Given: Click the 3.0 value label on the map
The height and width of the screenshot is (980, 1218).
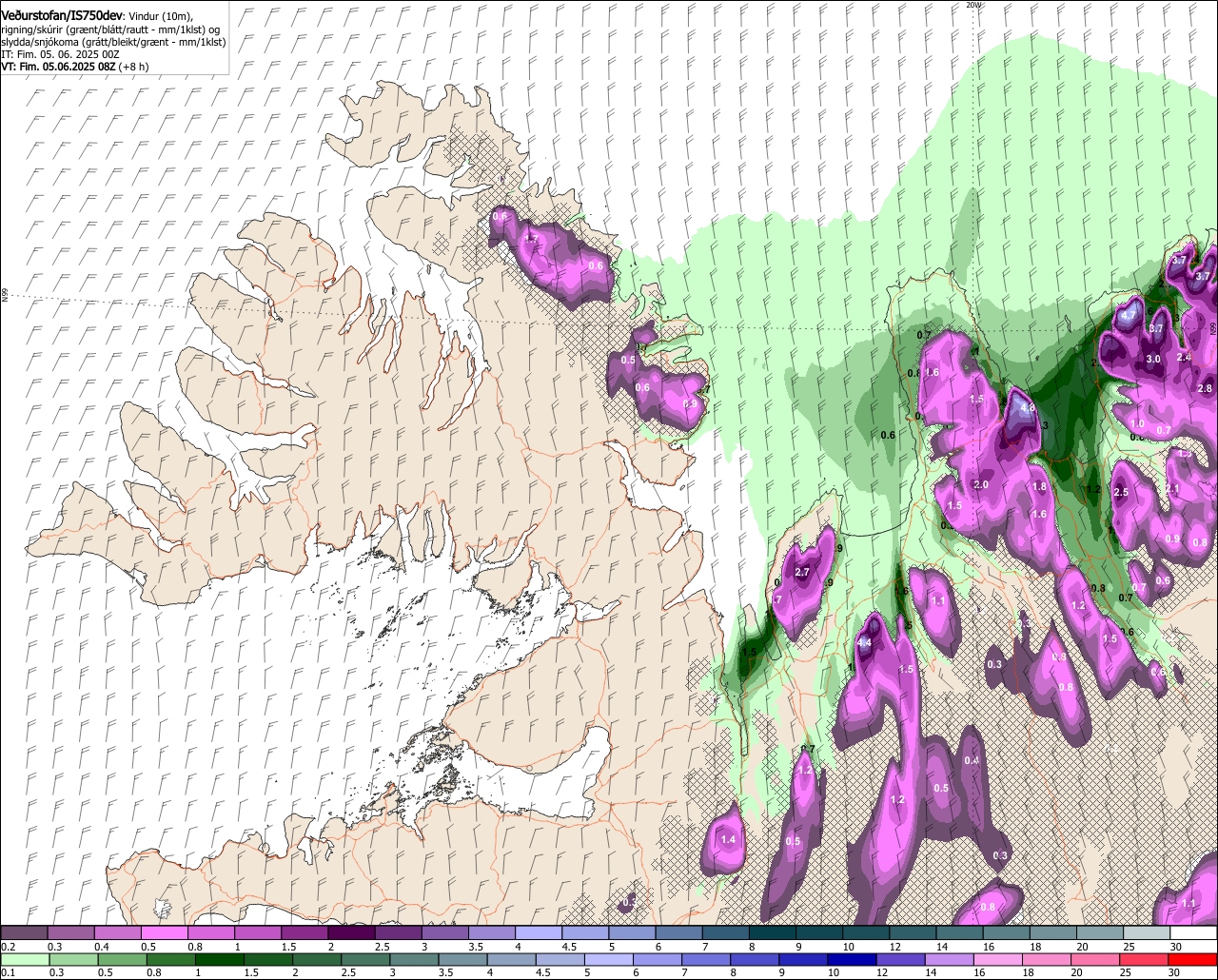Looking at the screenshot, I should click(x=1153, y=359).
